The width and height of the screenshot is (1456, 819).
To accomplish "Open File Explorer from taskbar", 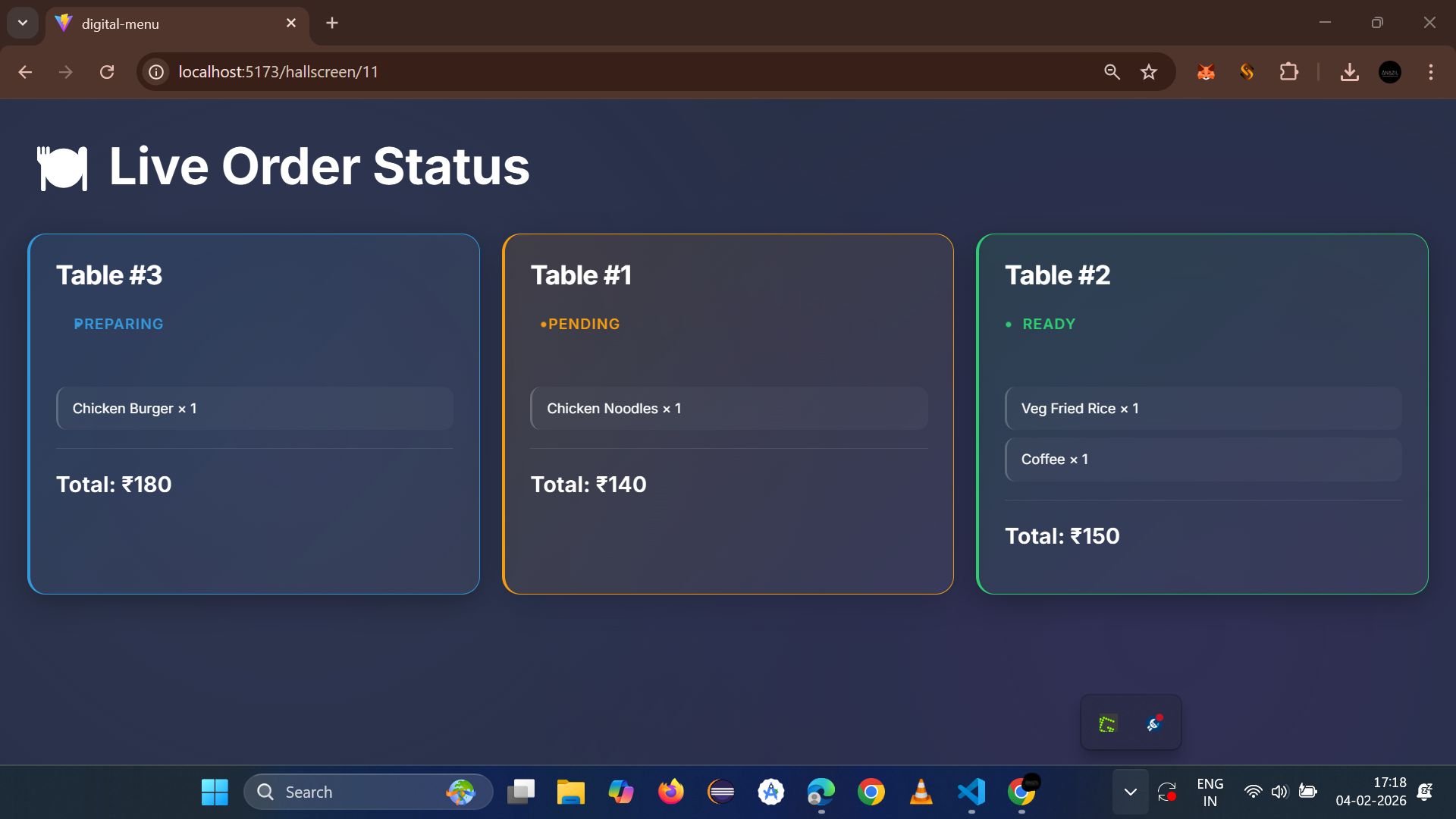I will click(x=571, y=792).
